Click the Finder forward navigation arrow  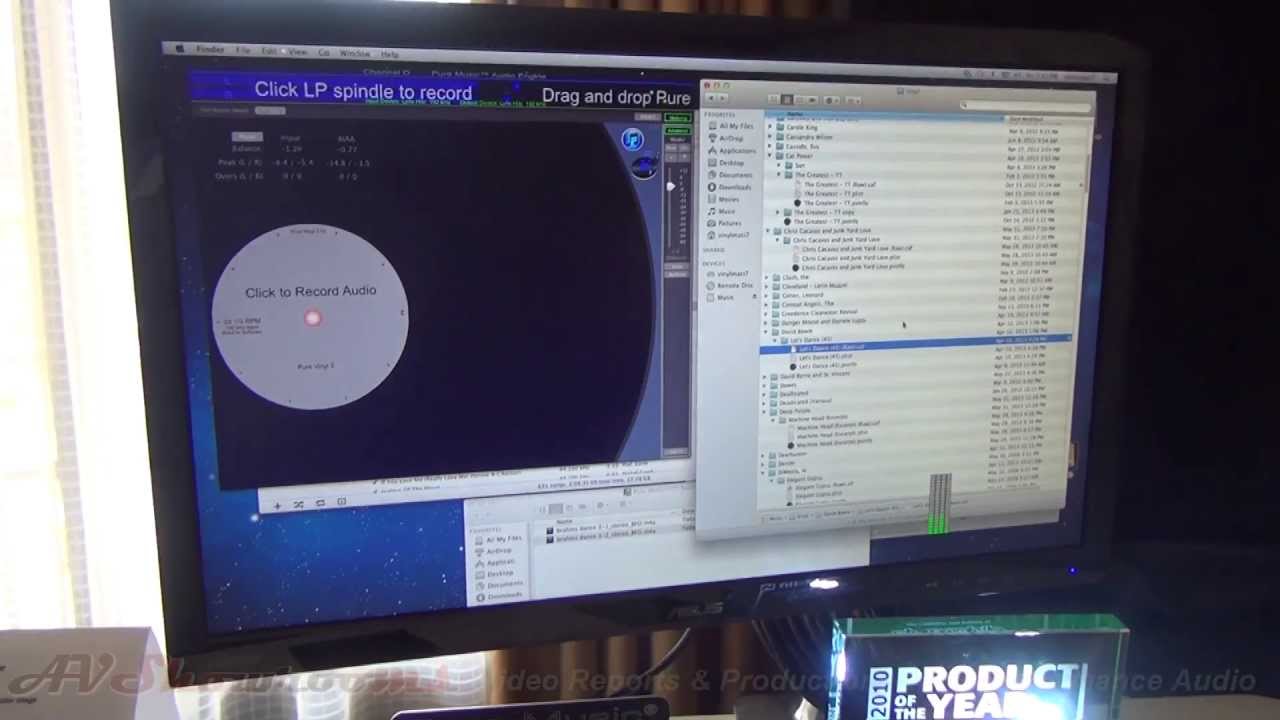pos(722,98)
